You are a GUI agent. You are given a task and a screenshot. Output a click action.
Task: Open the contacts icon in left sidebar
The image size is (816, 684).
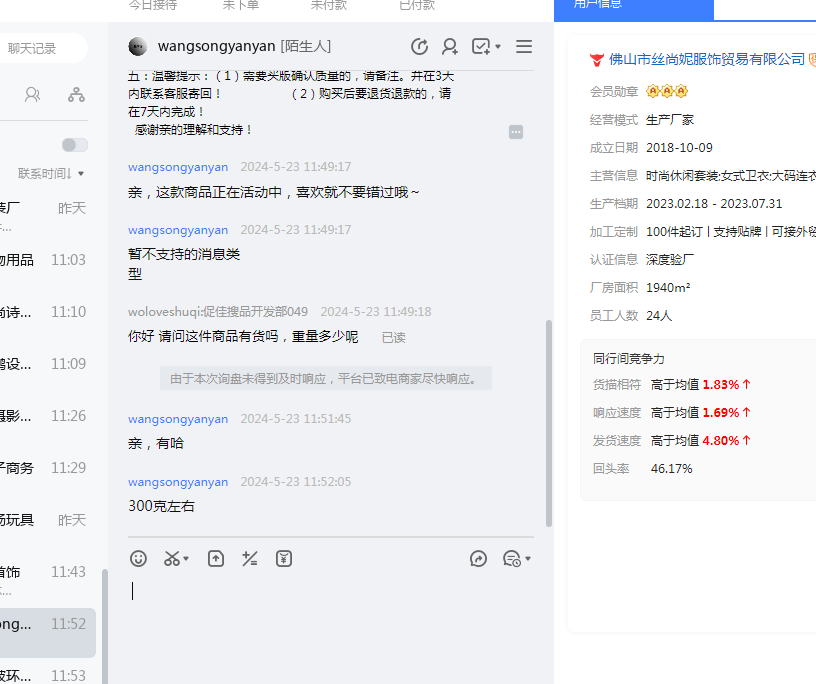click(33, 95)
